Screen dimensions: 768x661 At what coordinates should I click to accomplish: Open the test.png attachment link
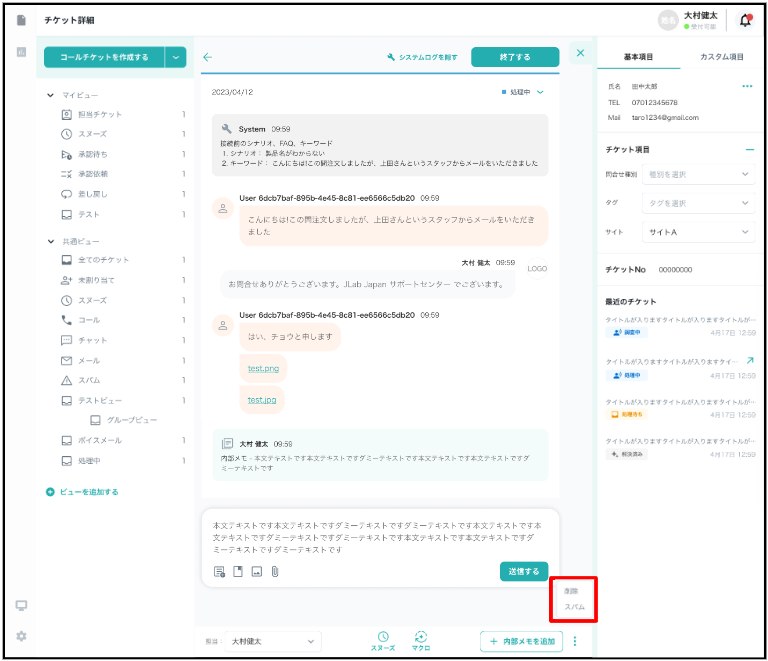coord(263,368)
